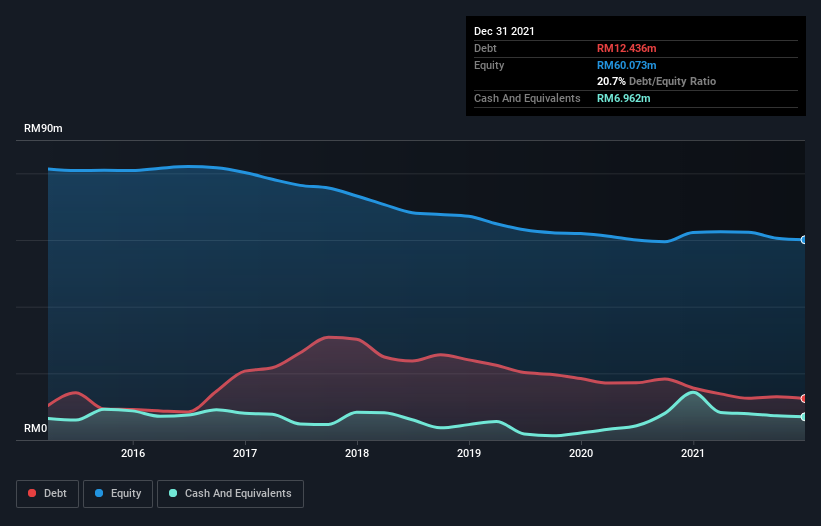Select the Cash endpoint marker on chart
Screen dimensions: 821x526
pyautogui.click(x=804, y=417)
